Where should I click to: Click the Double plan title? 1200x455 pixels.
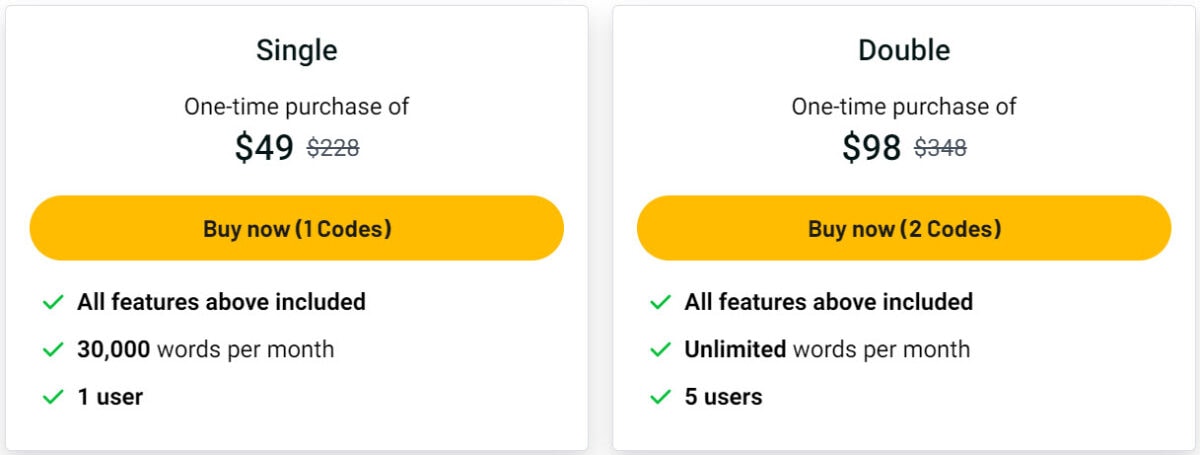pyautogui.click(x=904, y=50)
